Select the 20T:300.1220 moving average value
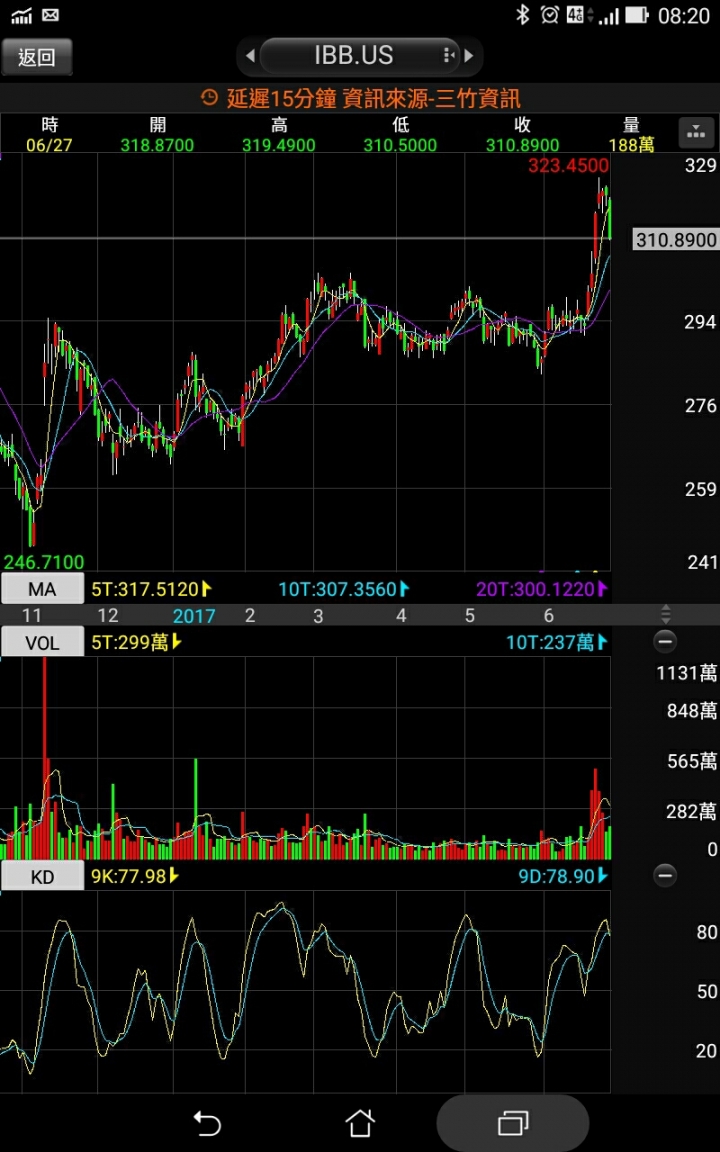The height and width of the screenshot is (1152, 720). tap(542, 588)
